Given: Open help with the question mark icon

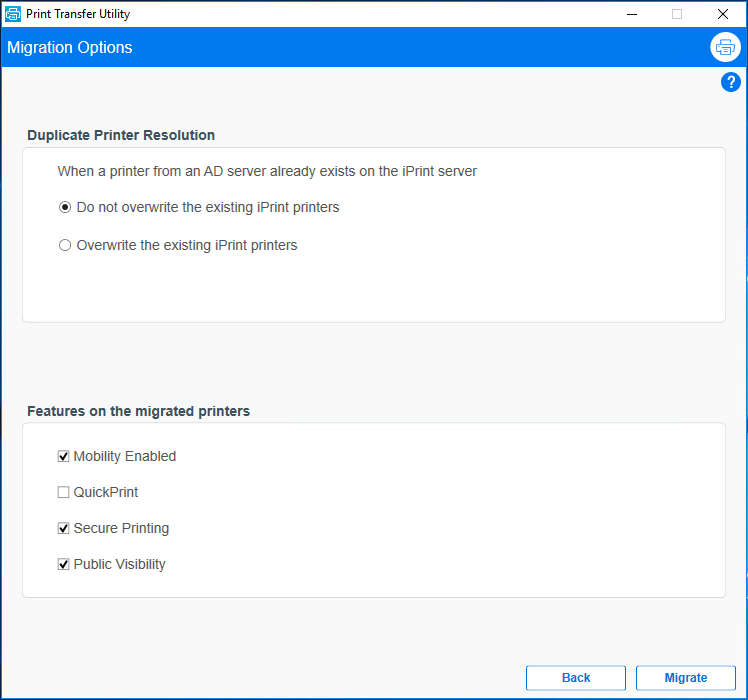Looking at the screenshot, I should tap(730, 83).
